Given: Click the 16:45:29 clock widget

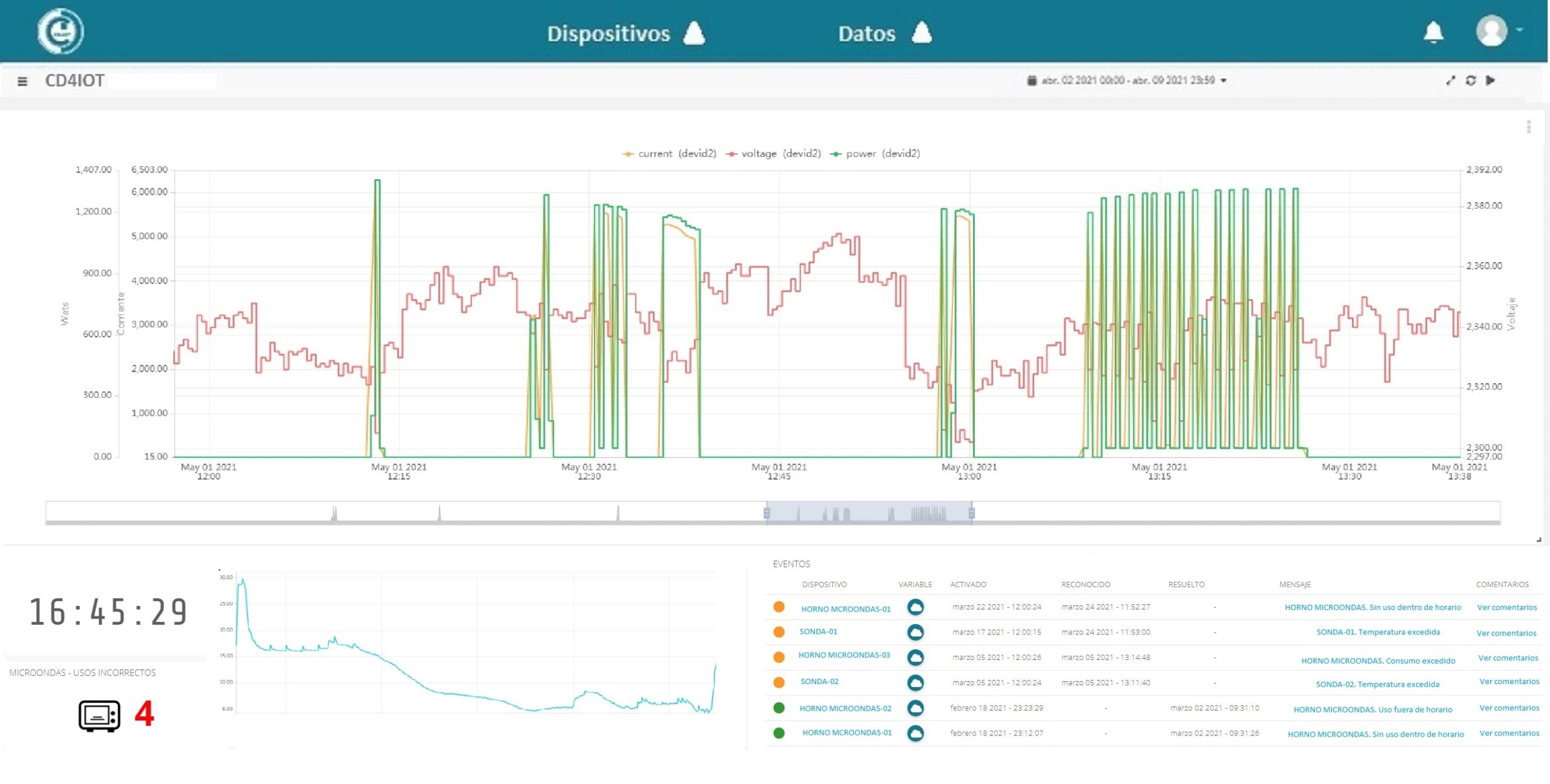Looking at the screenshot, I should click(x=108, y=611).
